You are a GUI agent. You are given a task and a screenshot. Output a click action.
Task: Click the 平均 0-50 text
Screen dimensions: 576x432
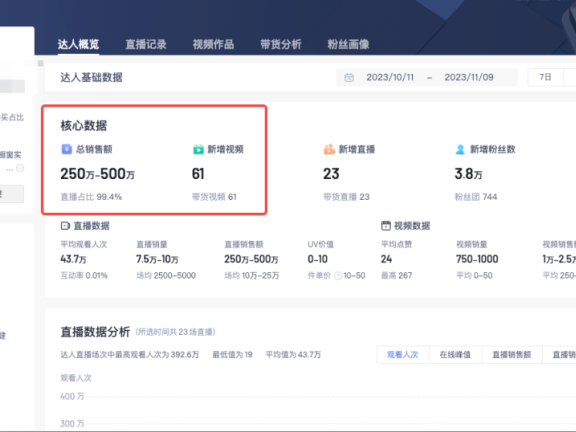(x=474, y=276)
